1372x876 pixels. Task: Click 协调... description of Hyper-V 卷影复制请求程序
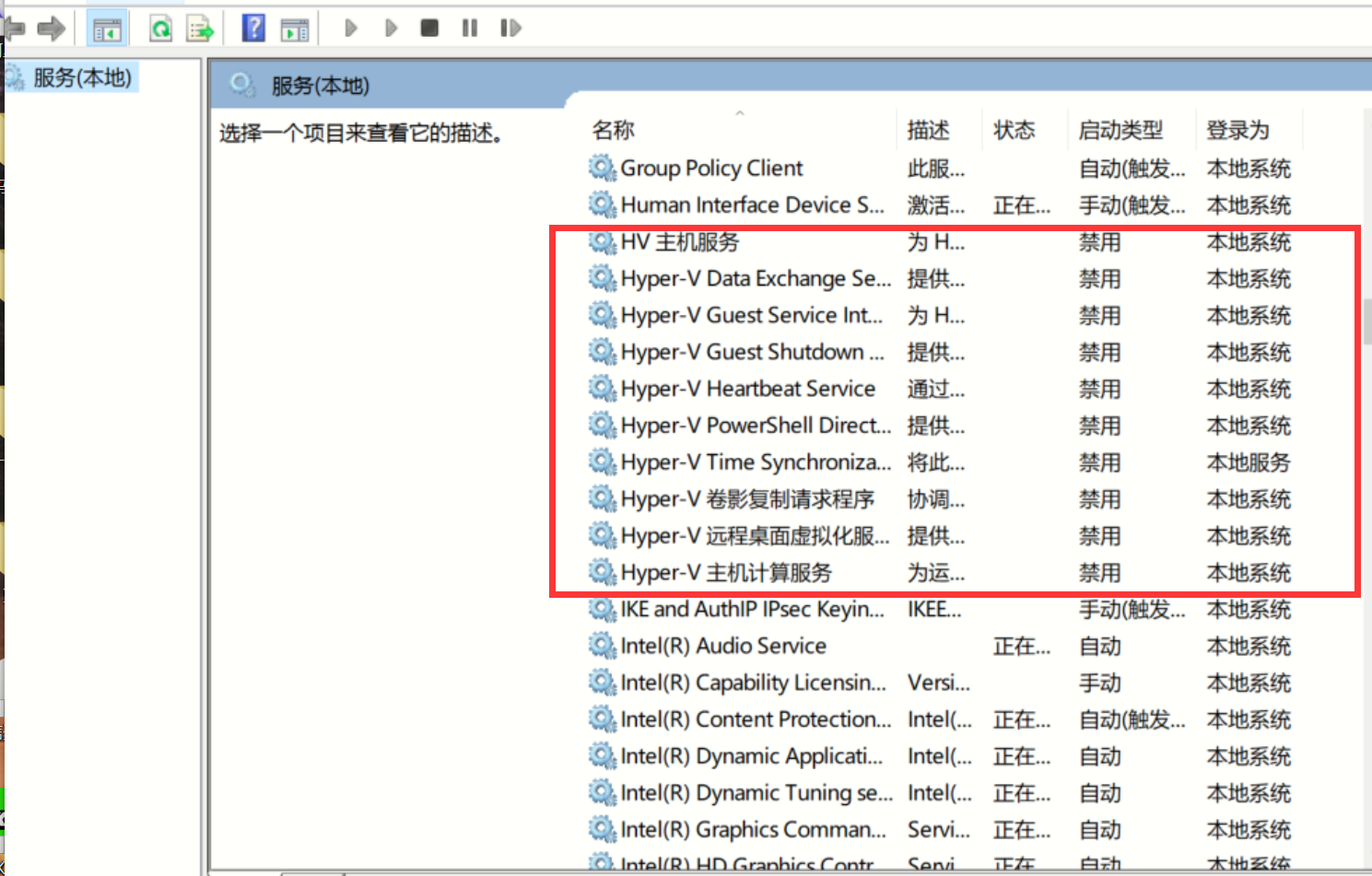(x=936, y=500)
